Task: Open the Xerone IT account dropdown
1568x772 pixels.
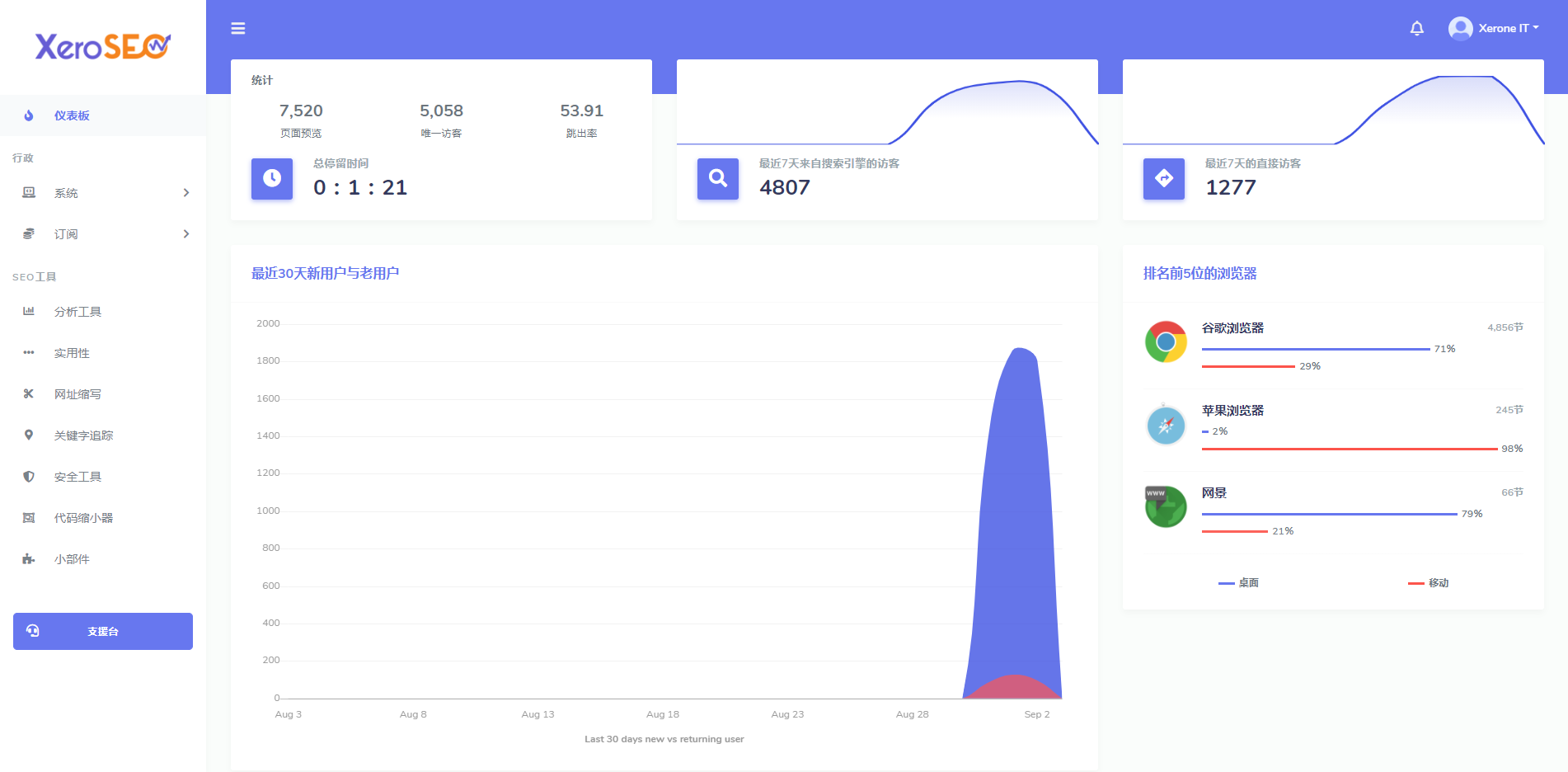Action: (x=1495, y=27)
